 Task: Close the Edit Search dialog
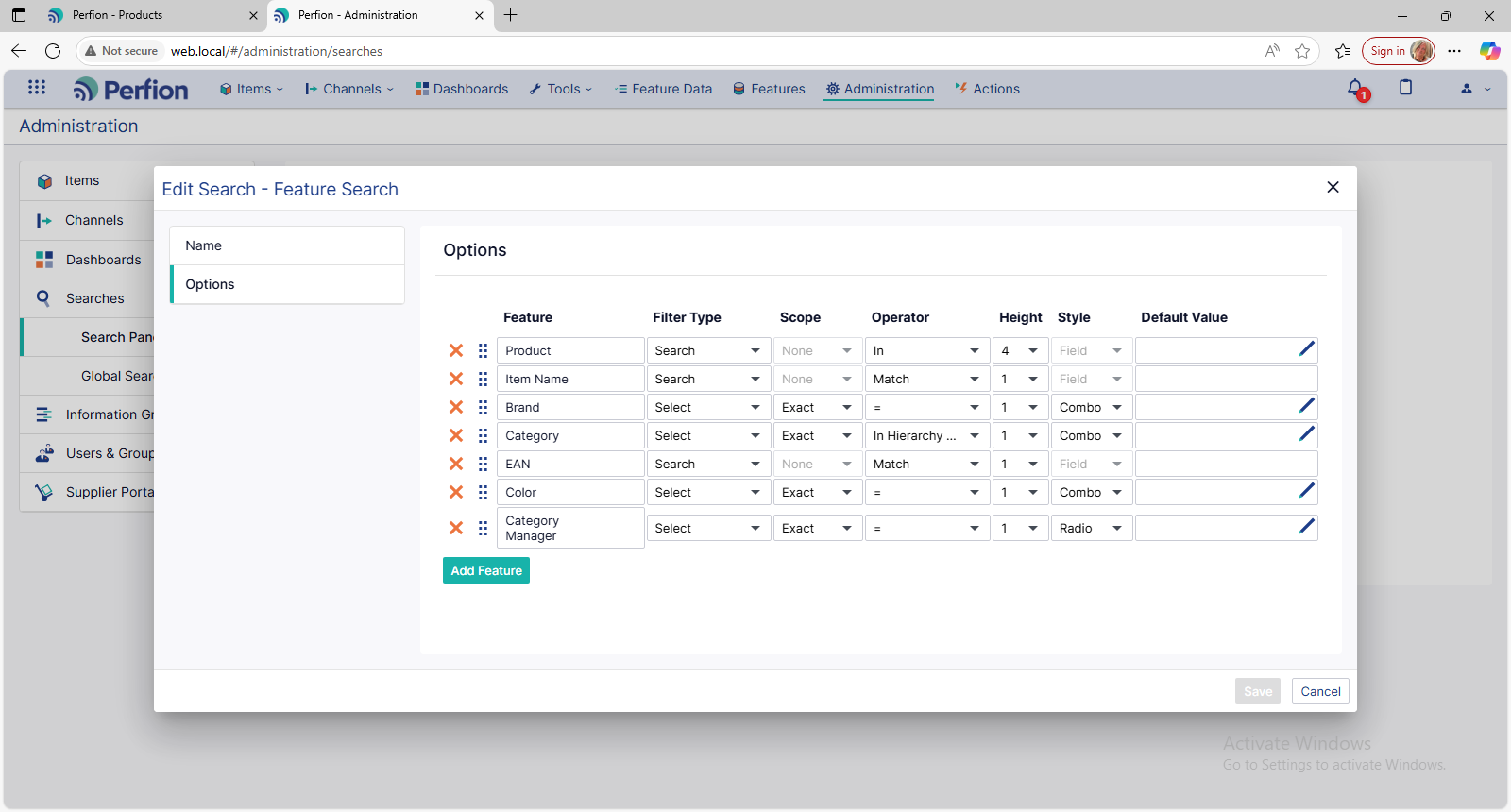coord(1333,187)
